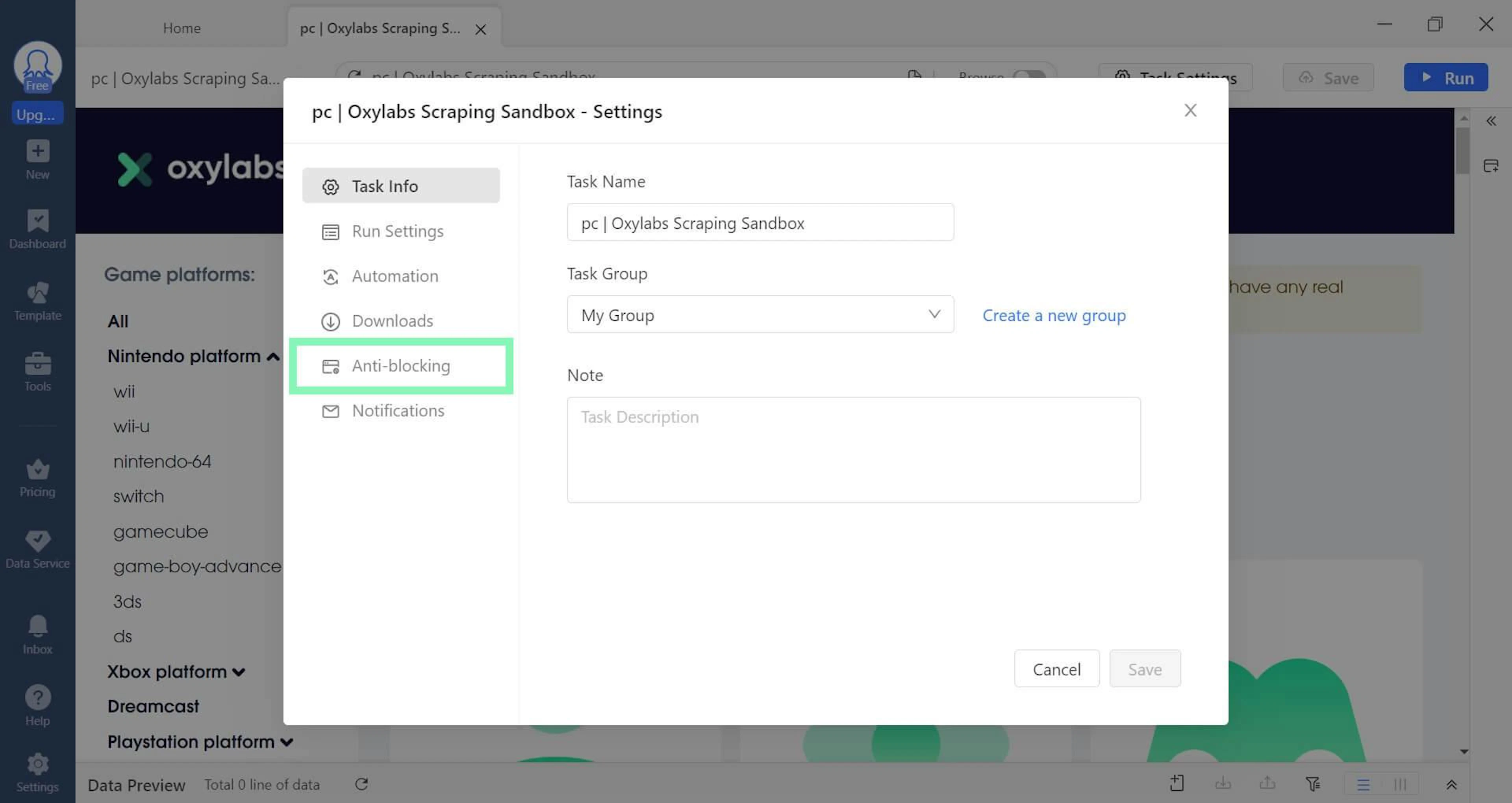Open the Pricing crown icon
Image resolution: width=1512 pixels, height=803 pixels.
pos(37,469)
